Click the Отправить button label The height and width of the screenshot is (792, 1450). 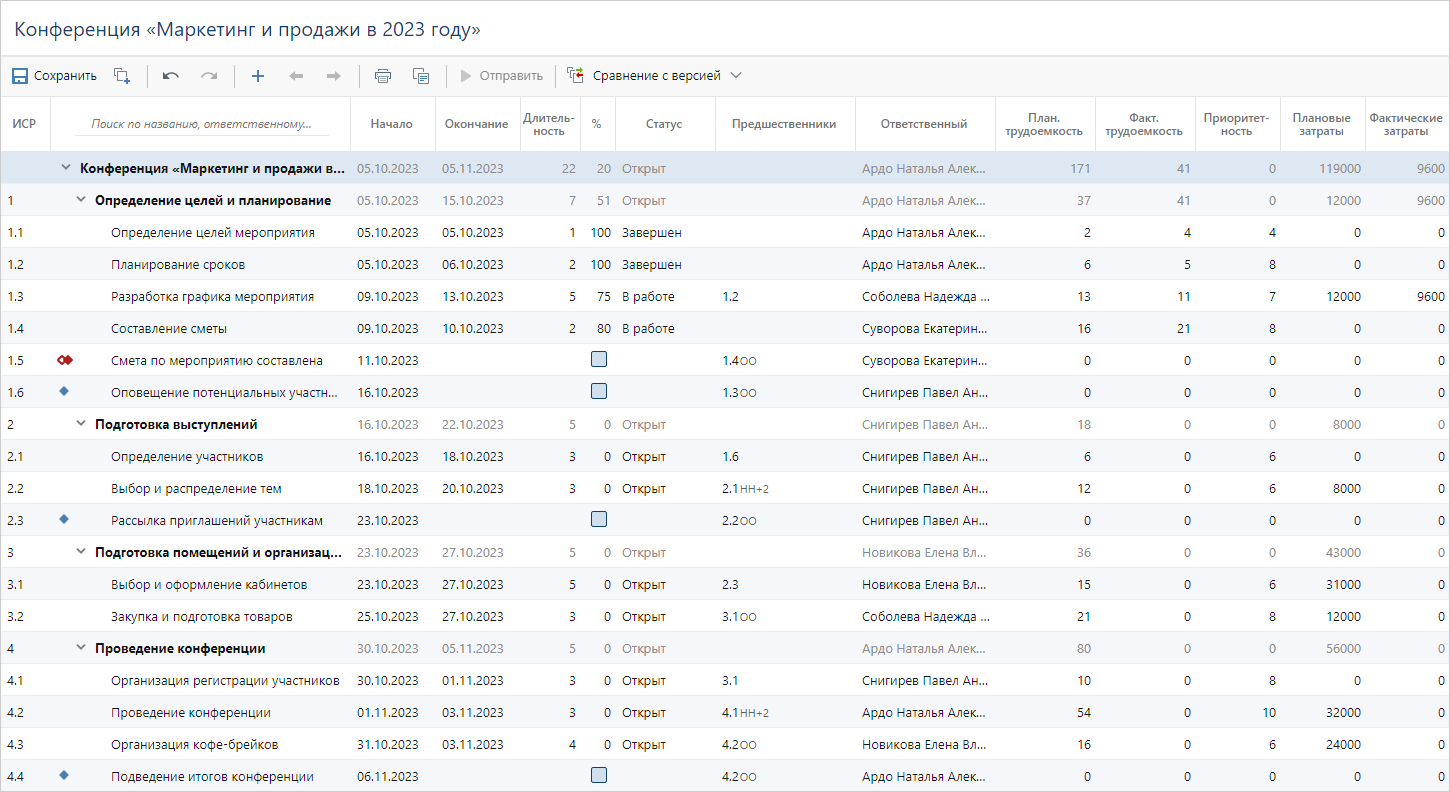tap(511, 76)
